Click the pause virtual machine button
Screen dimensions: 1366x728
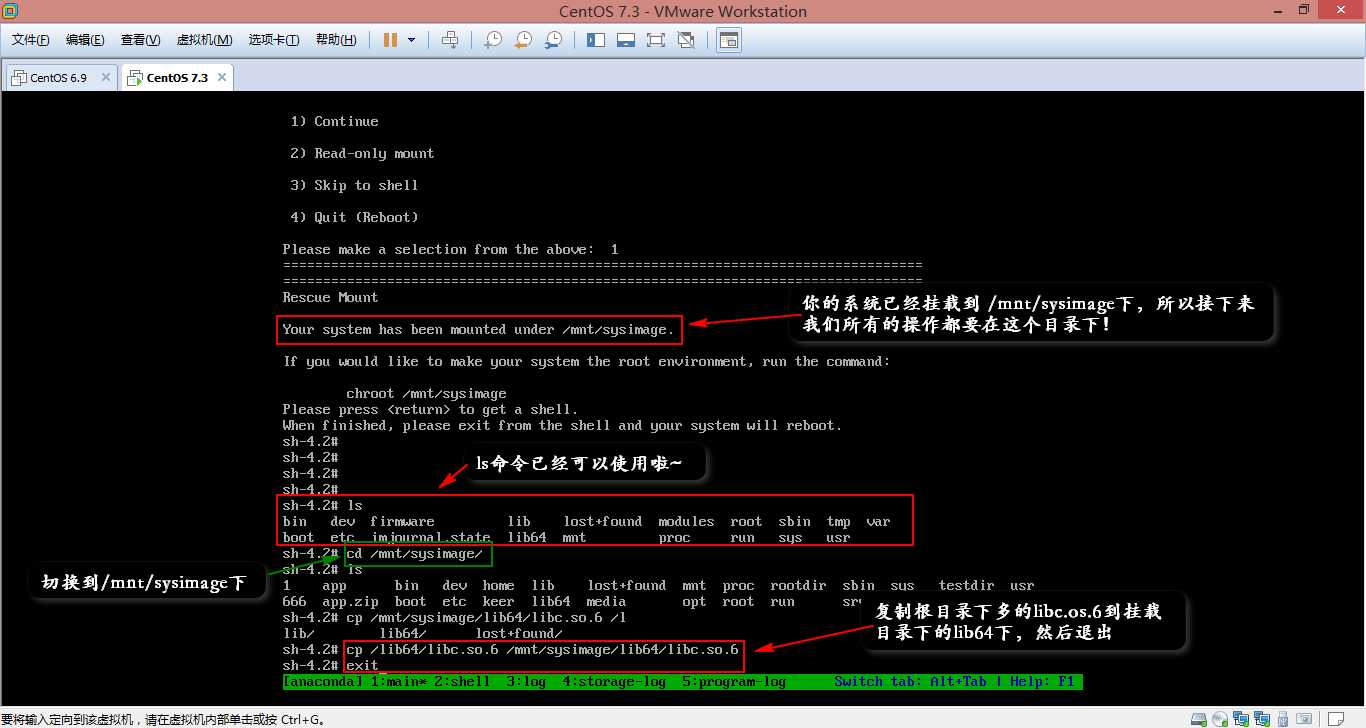(x=390, y=40)
